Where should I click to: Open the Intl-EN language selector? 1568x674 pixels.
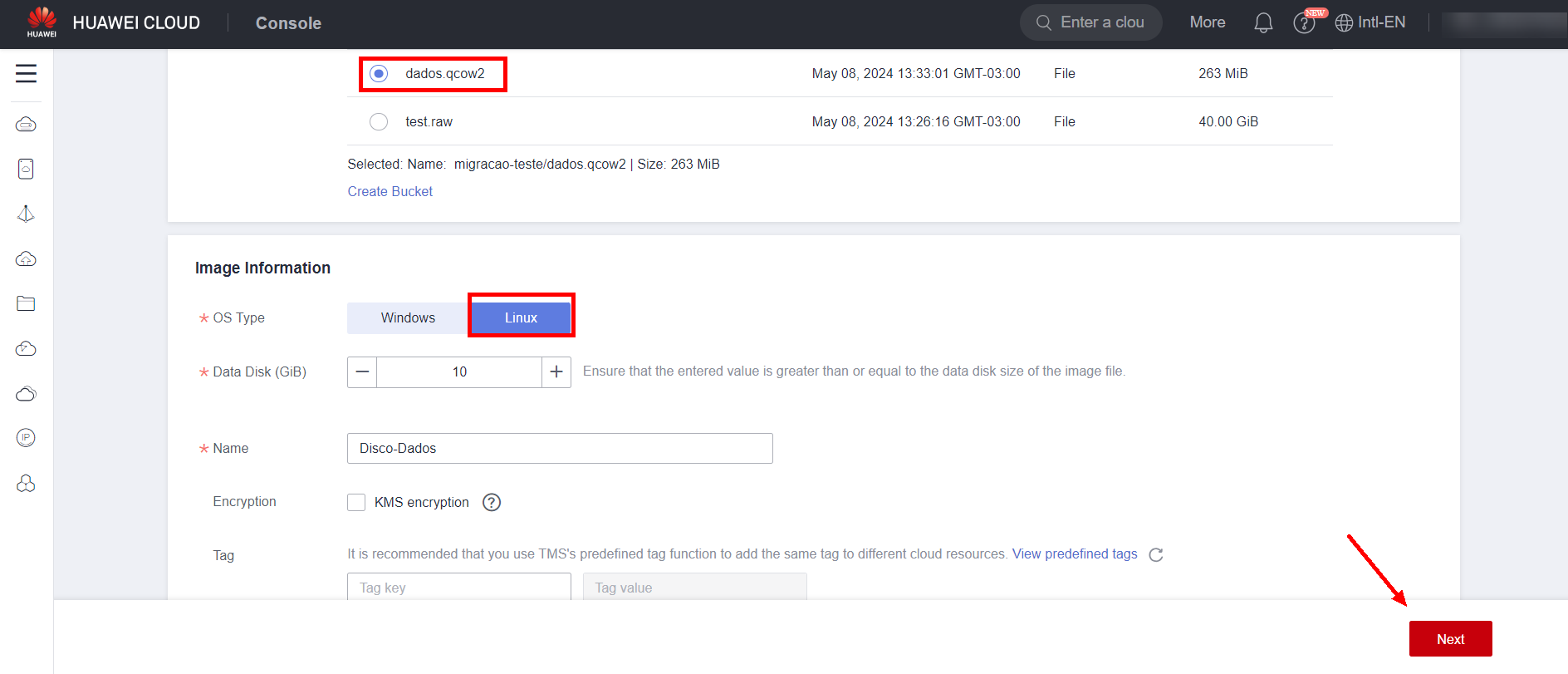click(1370, 23)
